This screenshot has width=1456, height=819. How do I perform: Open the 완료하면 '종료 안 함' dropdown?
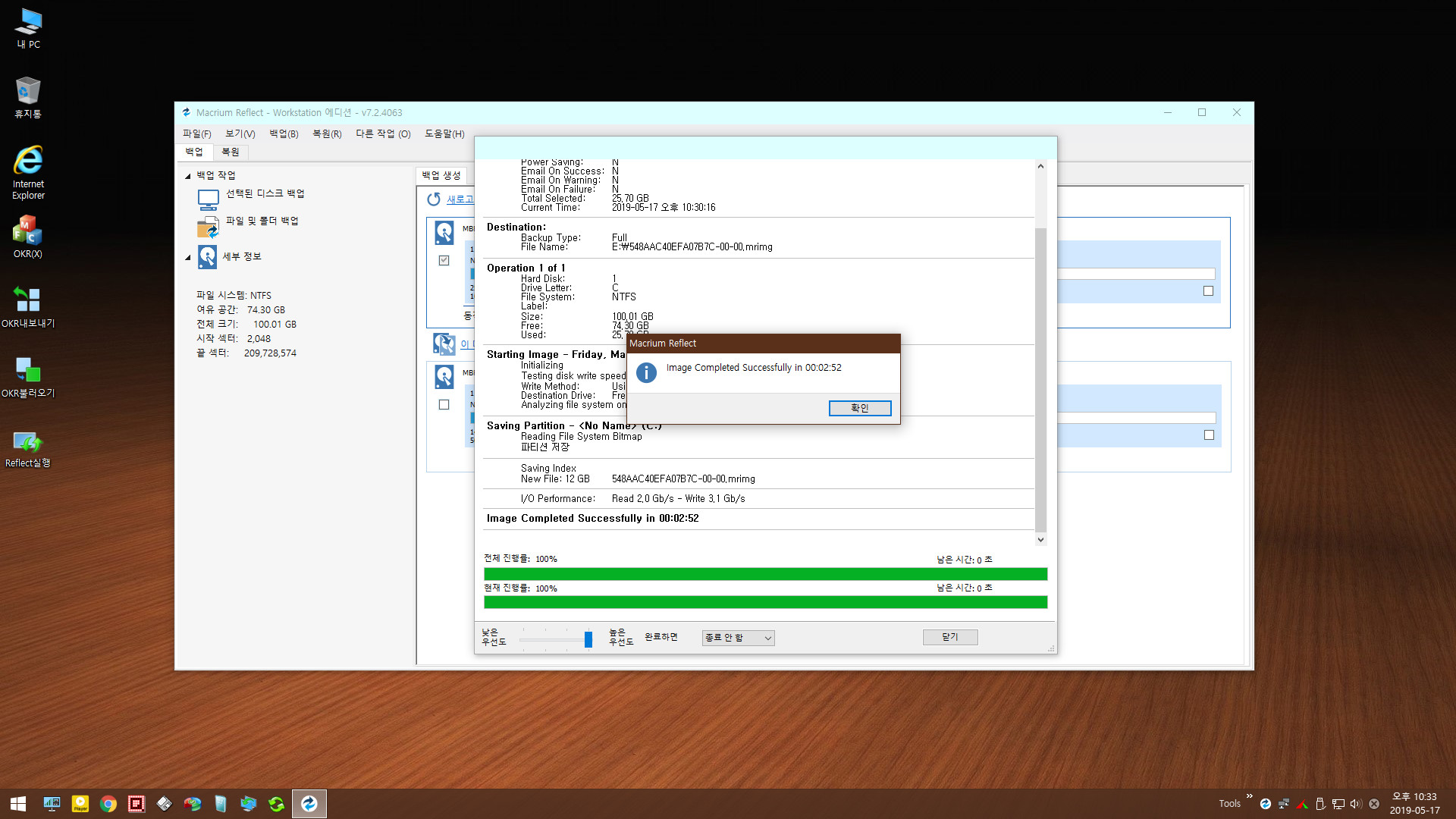click(x=738, y=638)
